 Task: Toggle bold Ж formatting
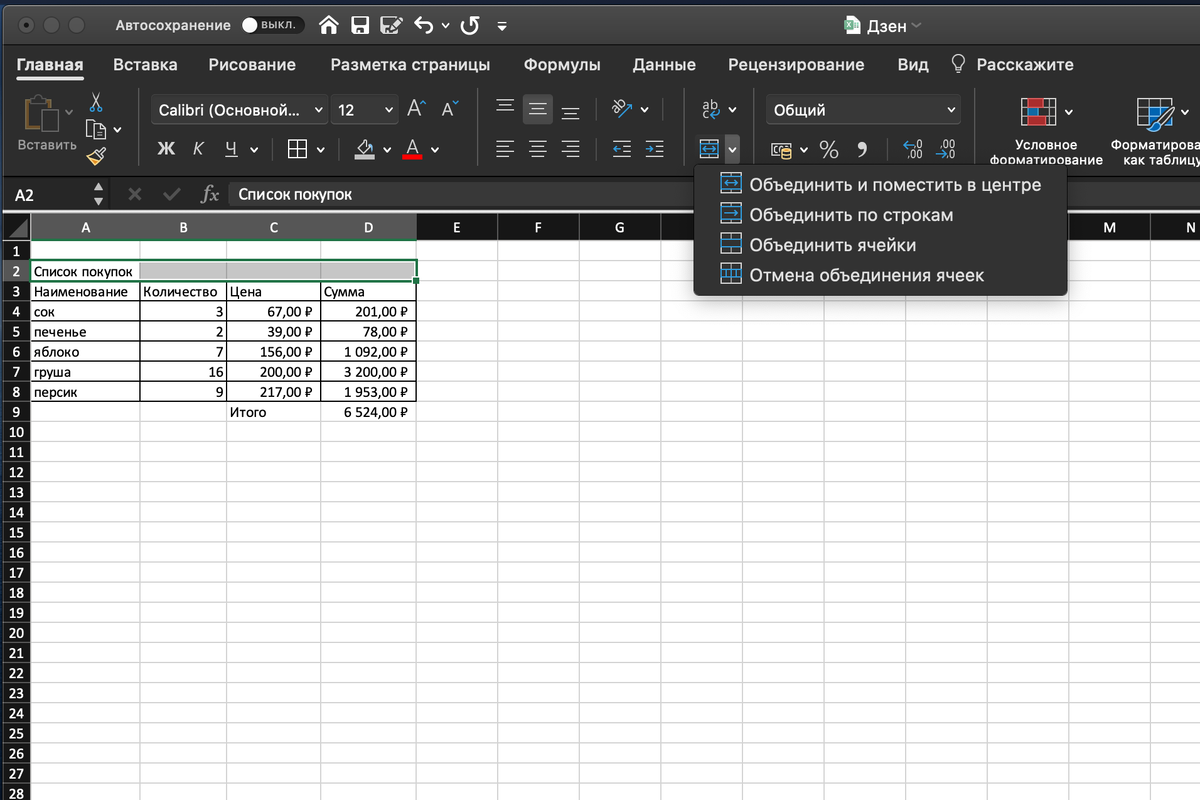pyautogui.click(x=166, y=149)
